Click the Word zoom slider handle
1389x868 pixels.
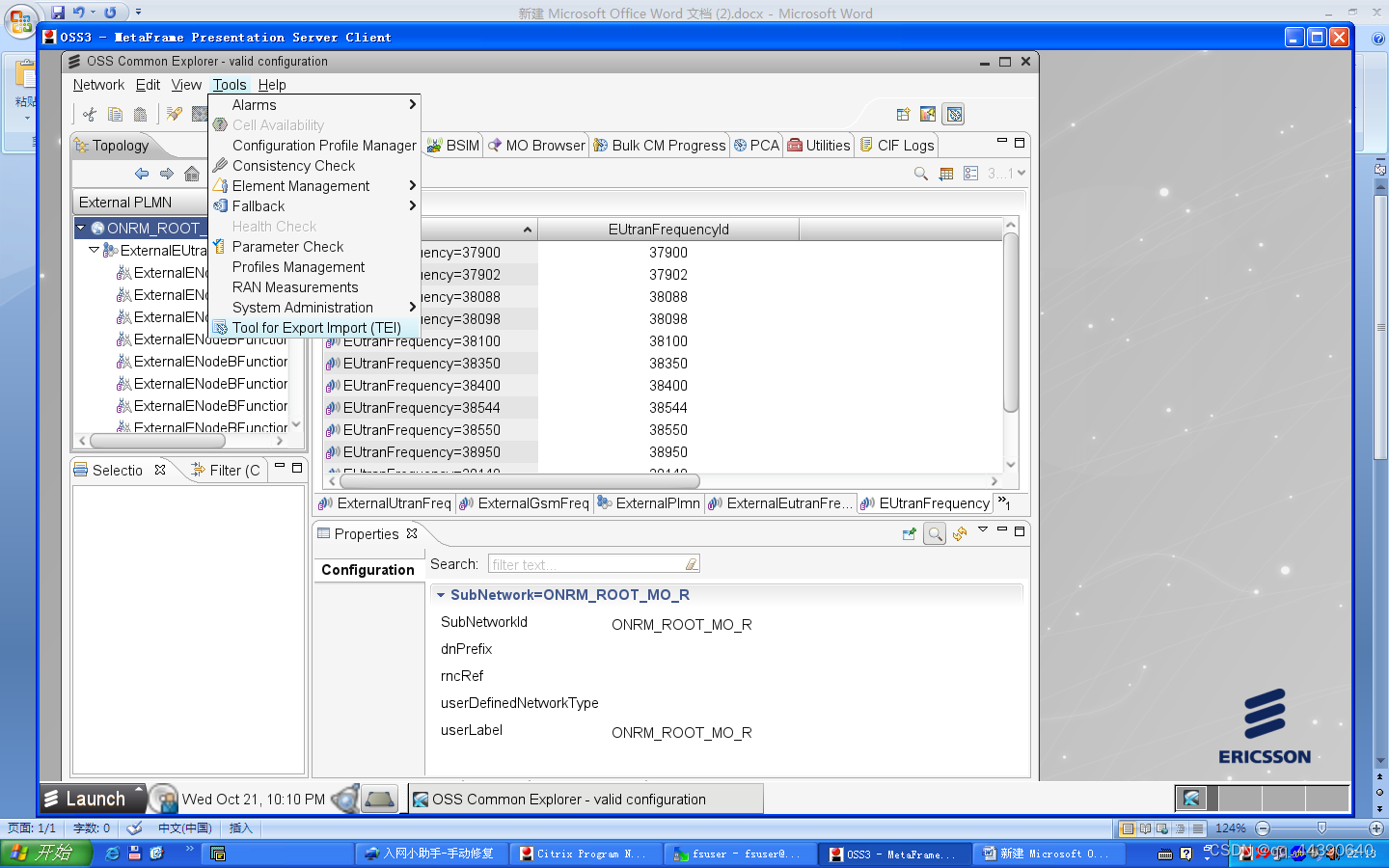point(1321,827)
